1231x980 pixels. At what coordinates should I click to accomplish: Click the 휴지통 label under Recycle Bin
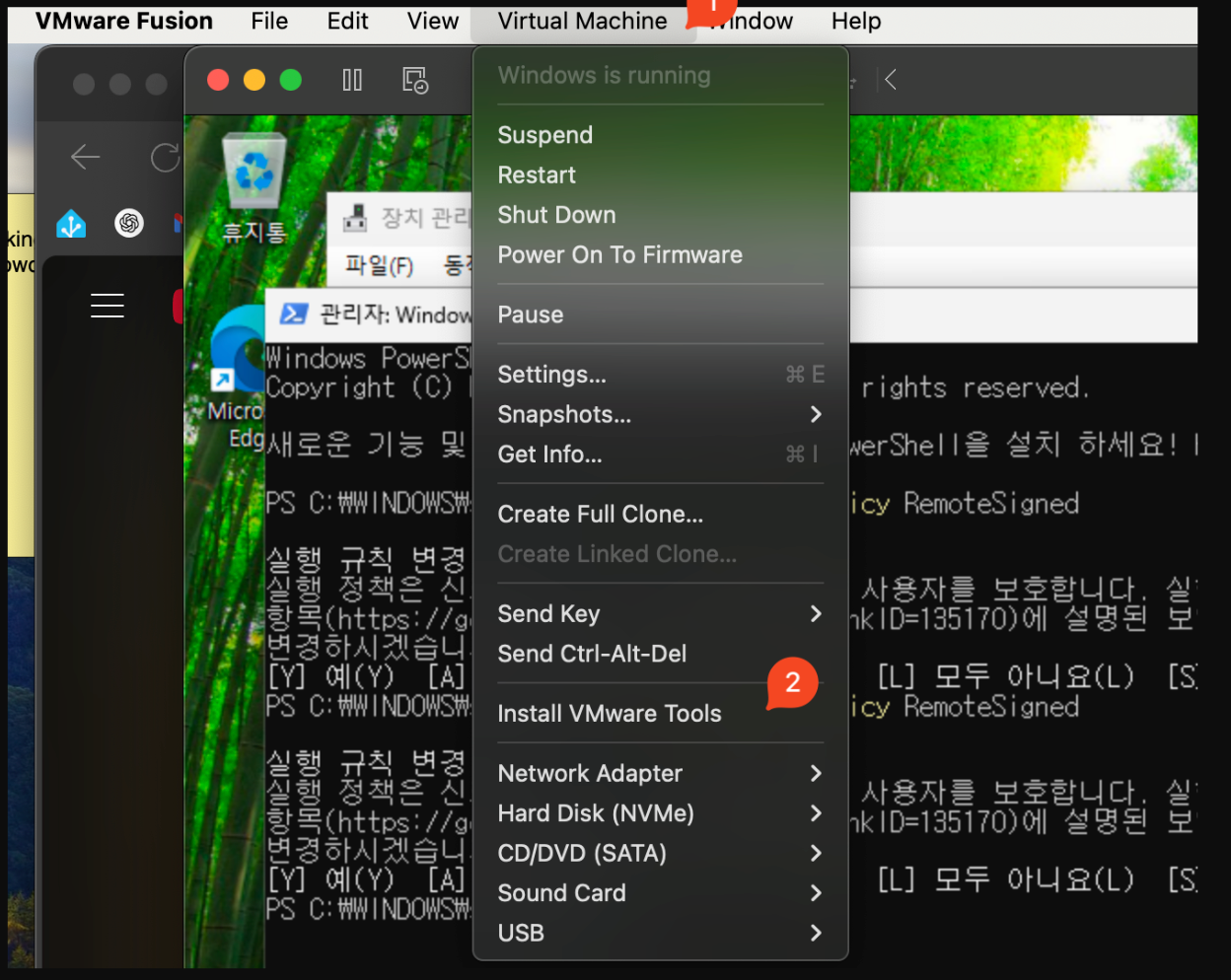click(254, 233)
